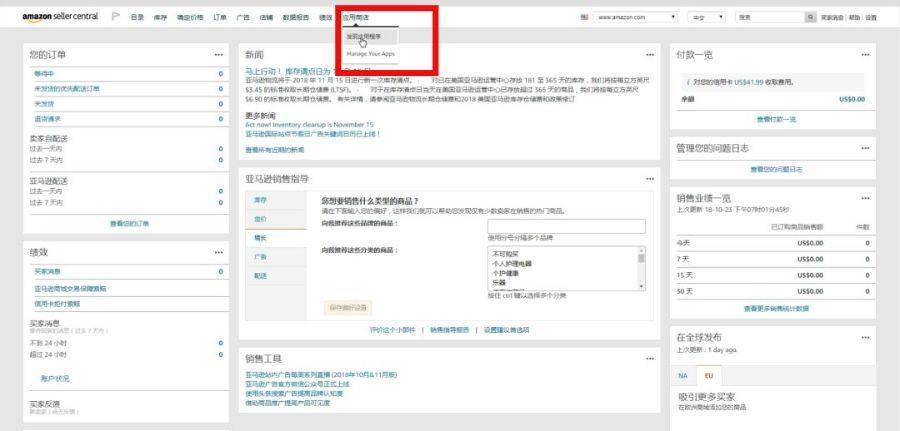Screen dimensions: 900x431
Task: Open the ellipsis menu of 销售工具 widget
Action: [650, 359]
